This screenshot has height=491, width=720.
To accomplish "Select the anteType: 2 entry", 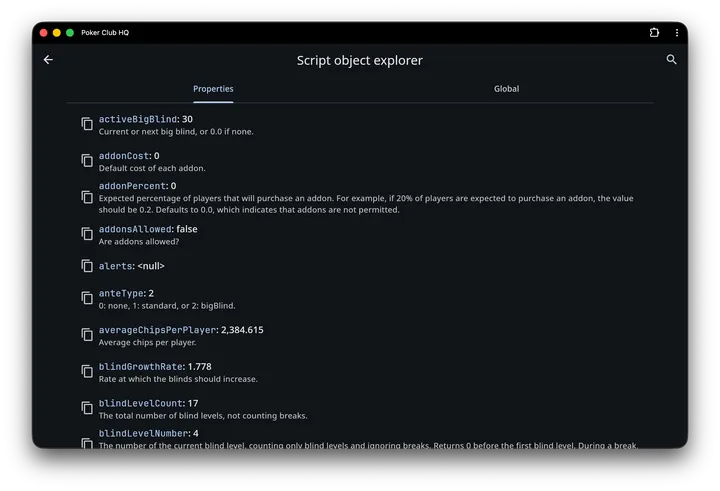I will 126,293.
